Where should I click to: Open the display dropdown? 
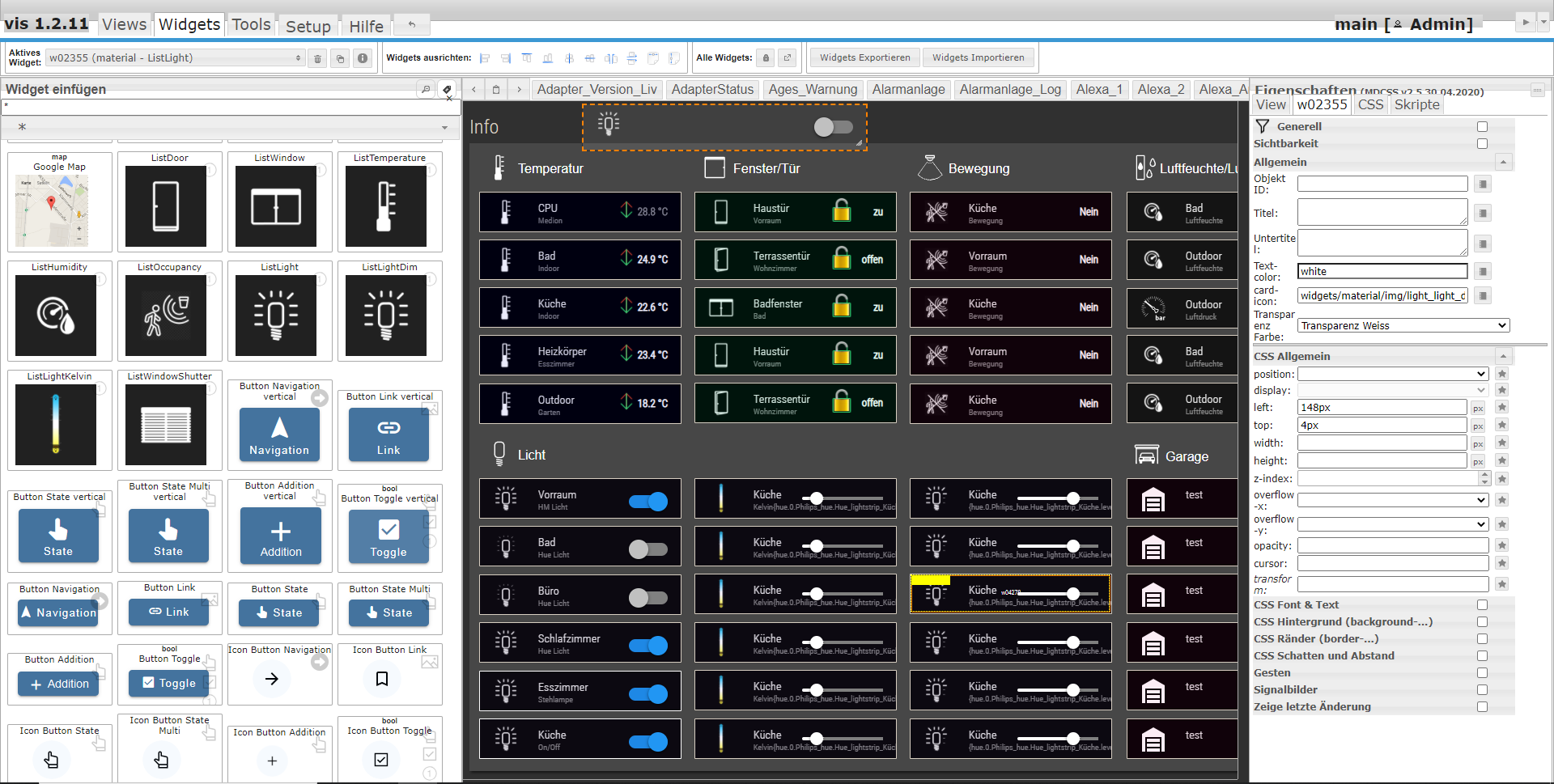pyautogui.click(x=1393, y=391)
